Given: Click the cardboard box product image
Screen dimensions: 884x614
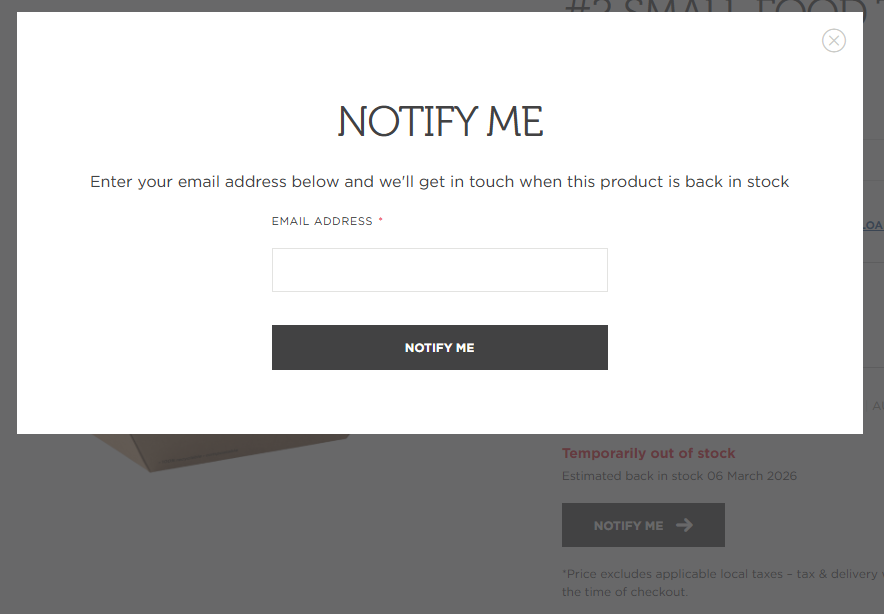Looking at the screenshot, I should tap(220, 450).
